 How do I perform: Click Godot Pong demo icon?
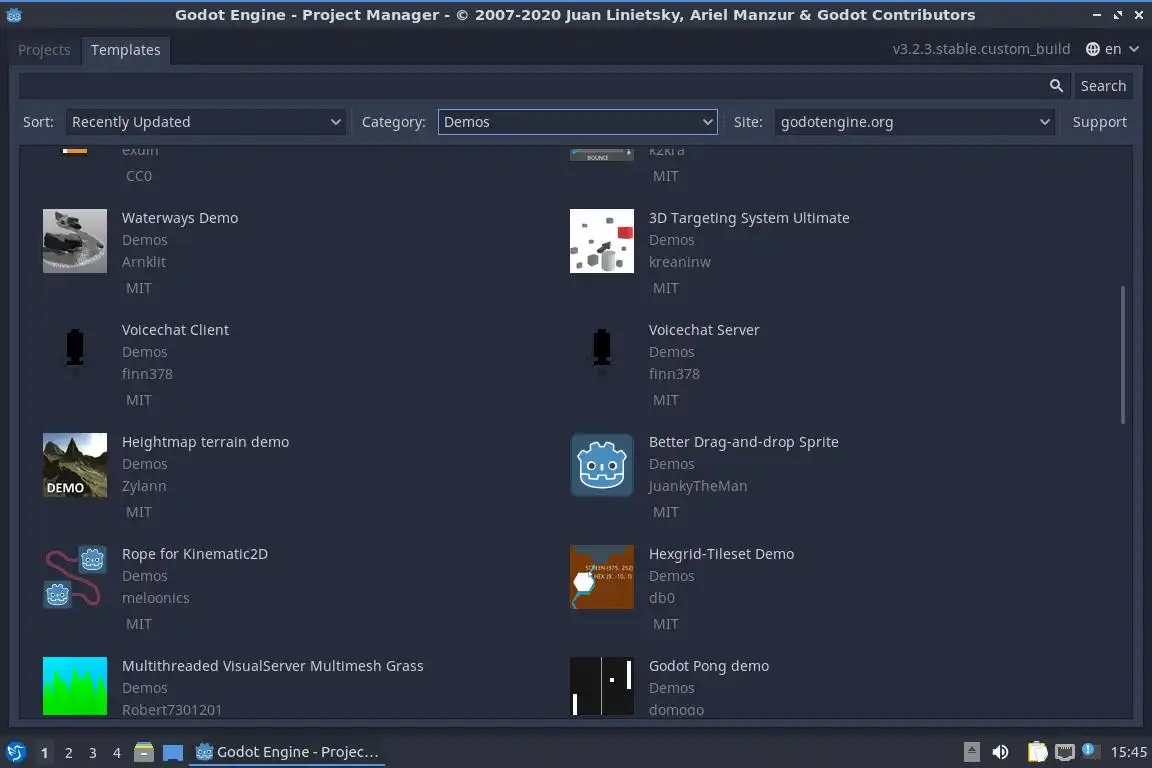602,686
